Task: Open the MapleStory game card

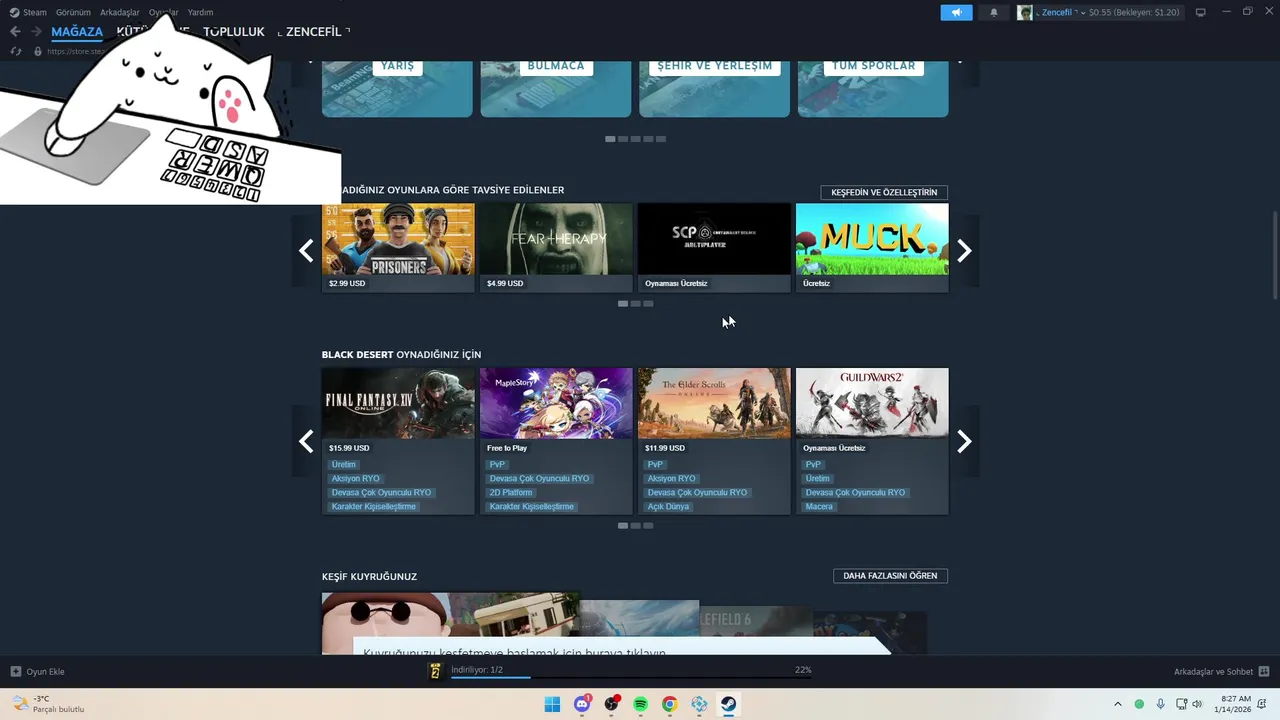Action: 556,441
